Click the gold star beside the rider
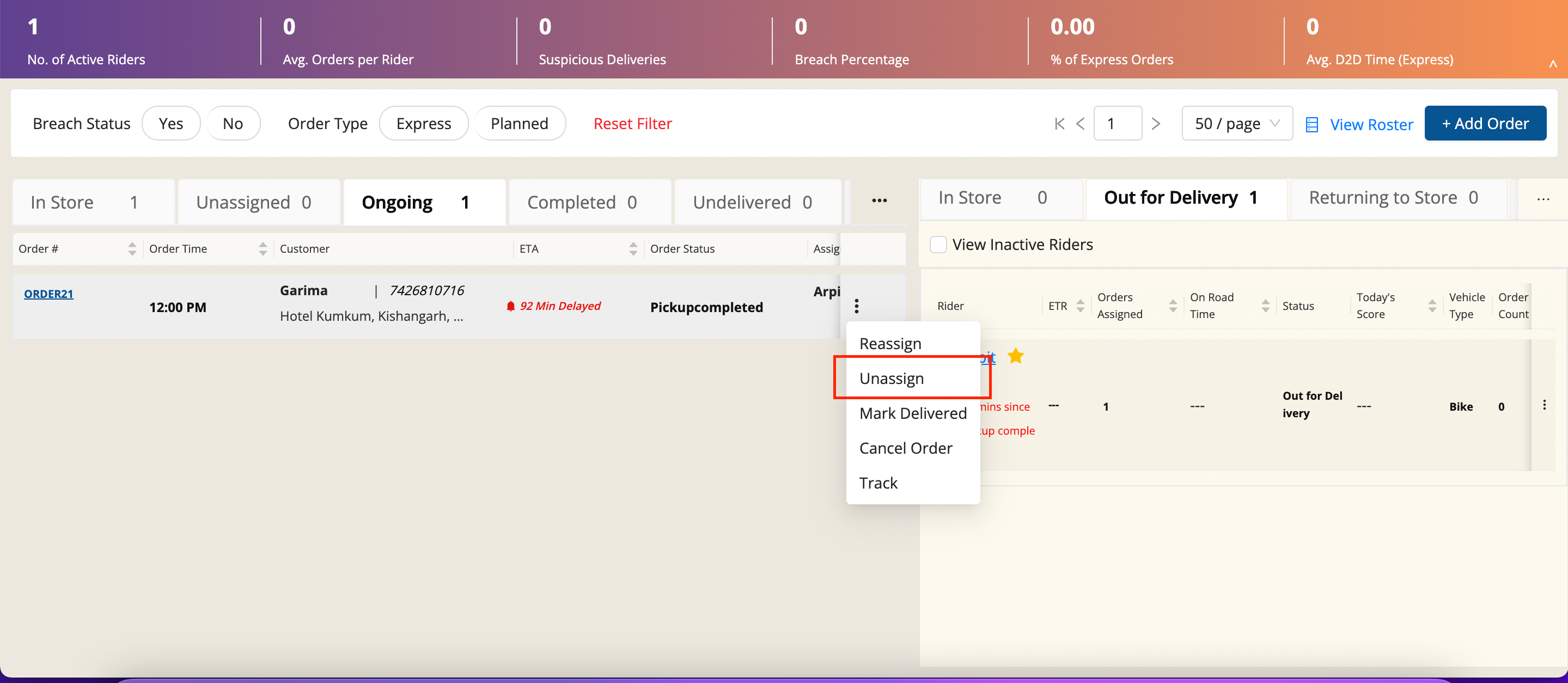Viewport: 1568px width, 683px height. pyautogui.click(x=1015, y=356)
